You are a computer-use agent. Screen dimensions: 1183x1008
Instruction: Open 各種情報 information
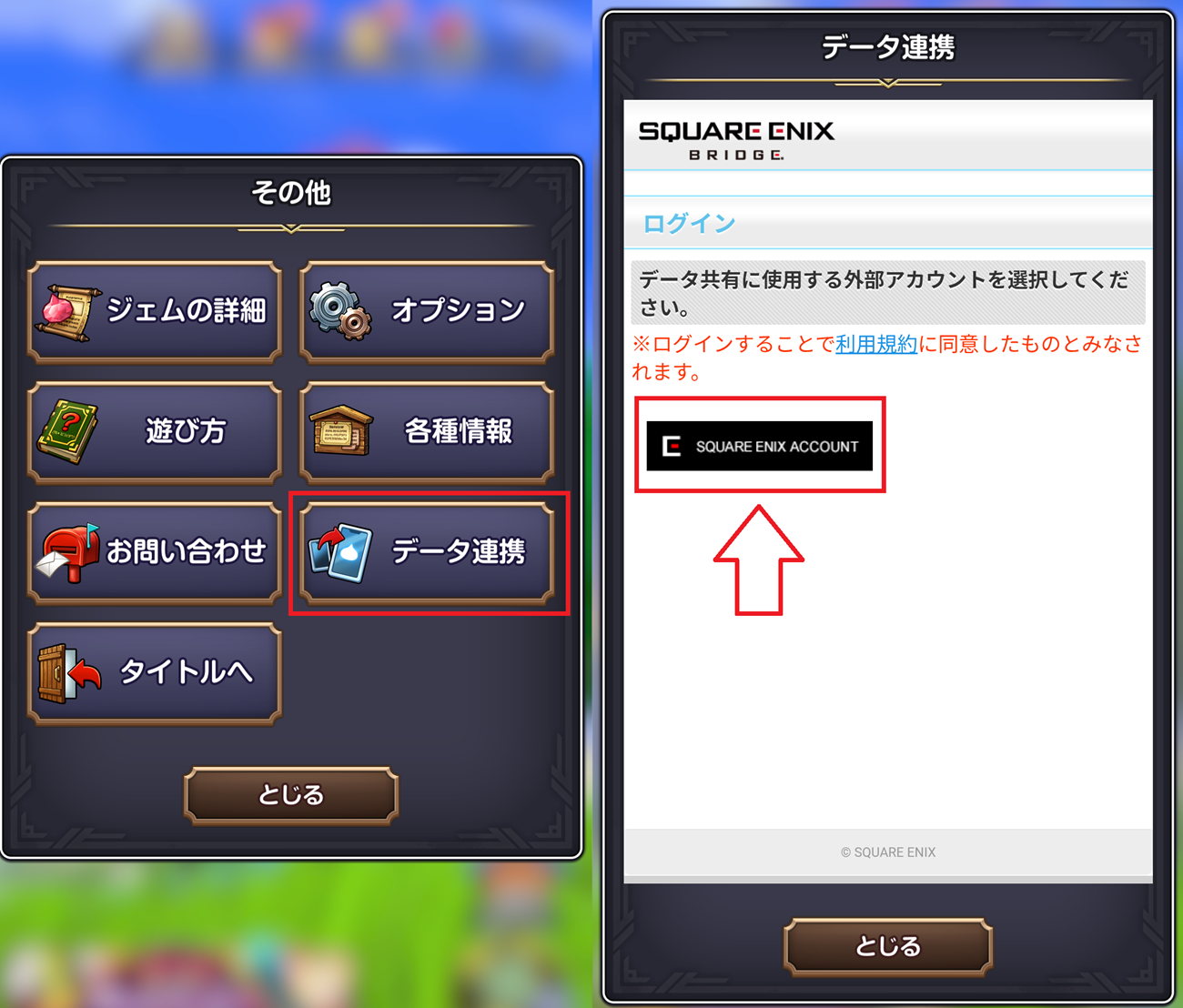[x=427, y=431]
